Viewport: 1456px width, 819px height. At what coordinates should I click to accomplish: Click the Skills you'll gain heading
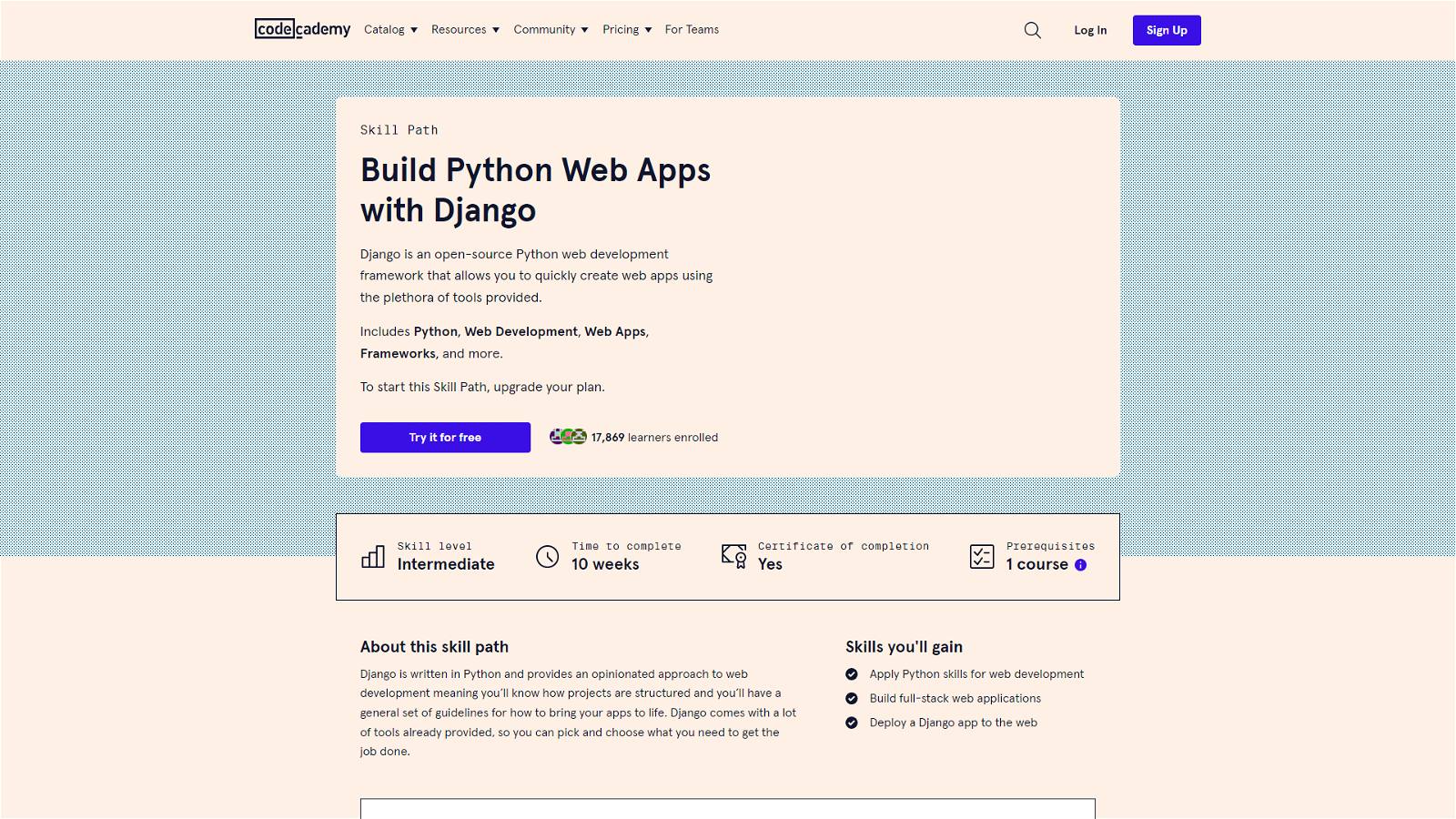point(904,647)
